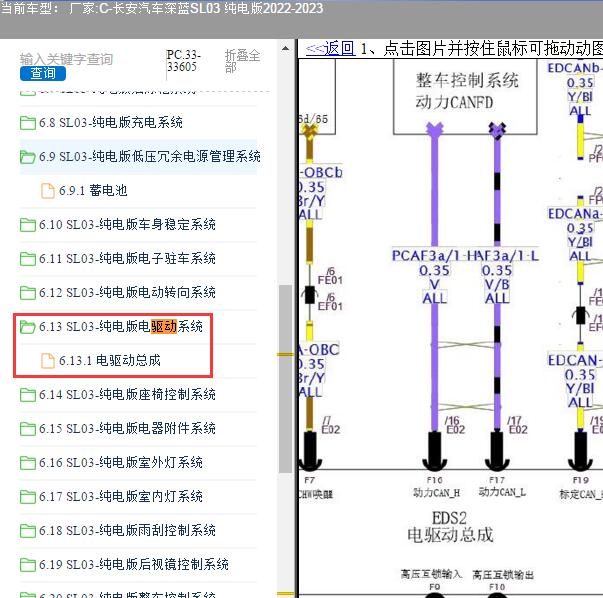Click the sidebar scrollbar thumb
The height and width of the screenshot is (598, 603).
point(285,379)
